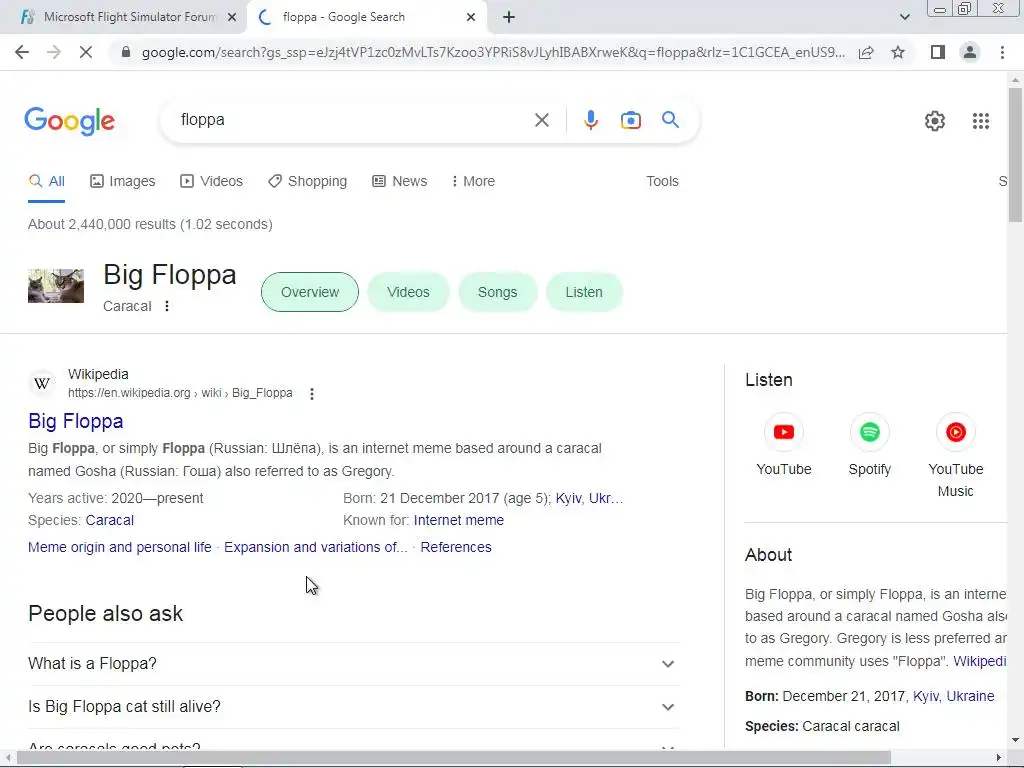Click the Forward navigation arrow
This screenshot has height=768, width=1024.
coord(54,52)
